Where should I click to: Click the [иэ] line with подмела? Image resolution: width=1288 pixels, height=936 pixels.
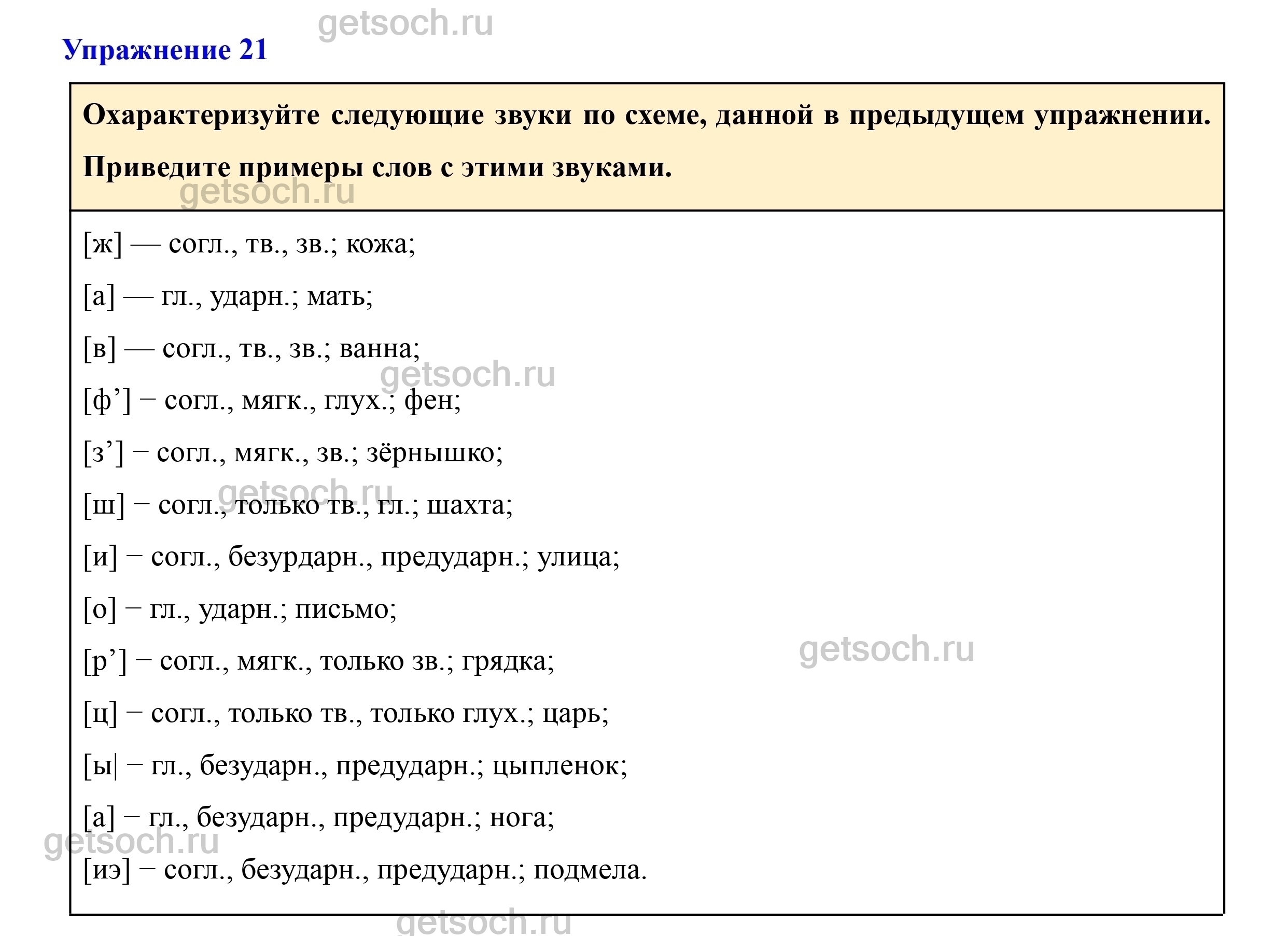pos(365,870)
